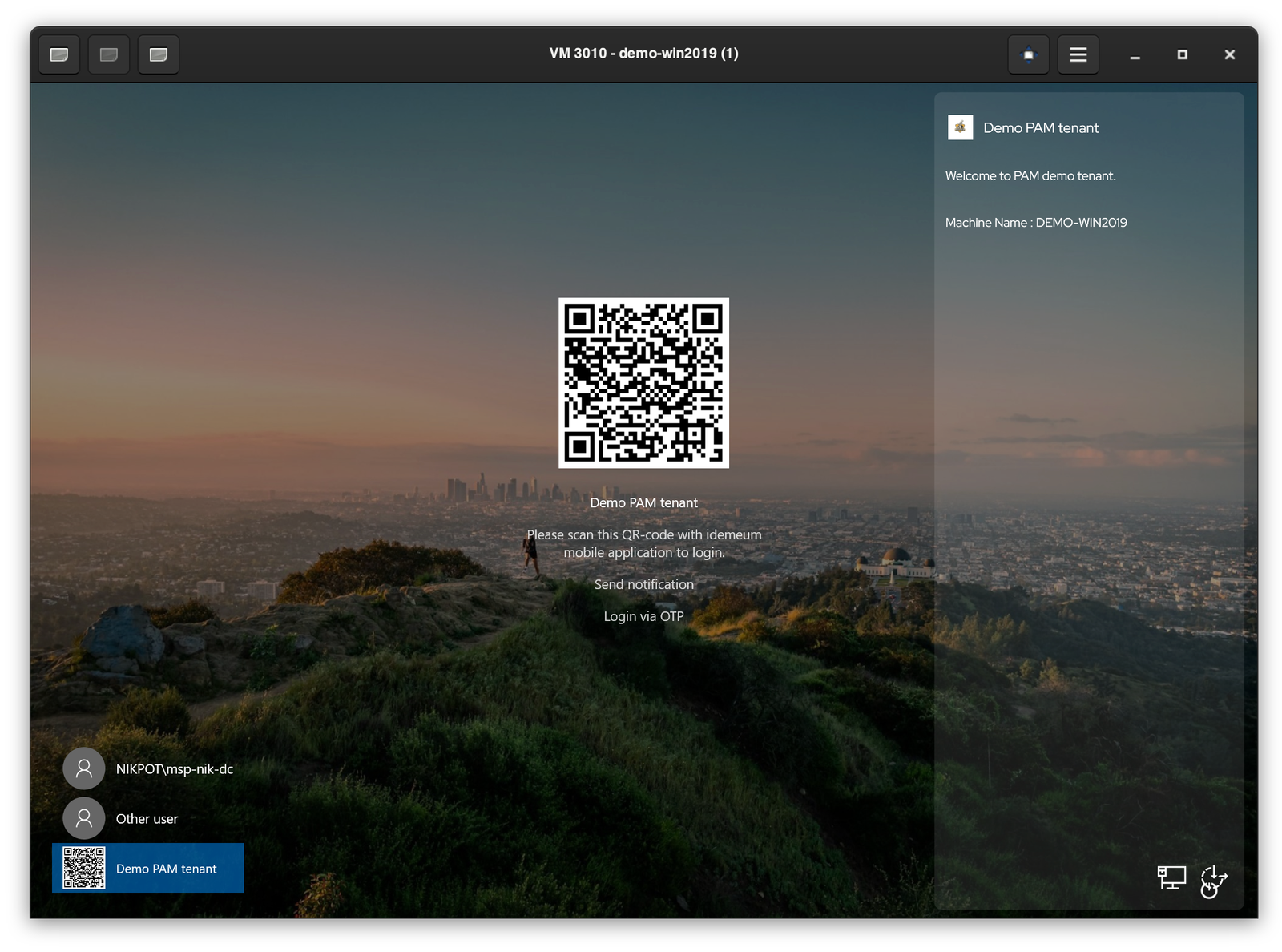Open the network status icon on lock screen

pos(1171,877)
